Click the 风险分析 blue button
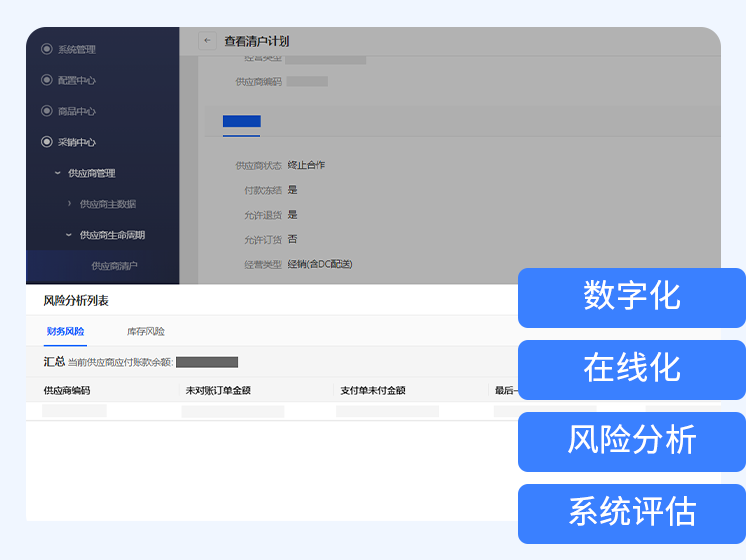This screenshot has height=560, width=746. pos(631,441)
